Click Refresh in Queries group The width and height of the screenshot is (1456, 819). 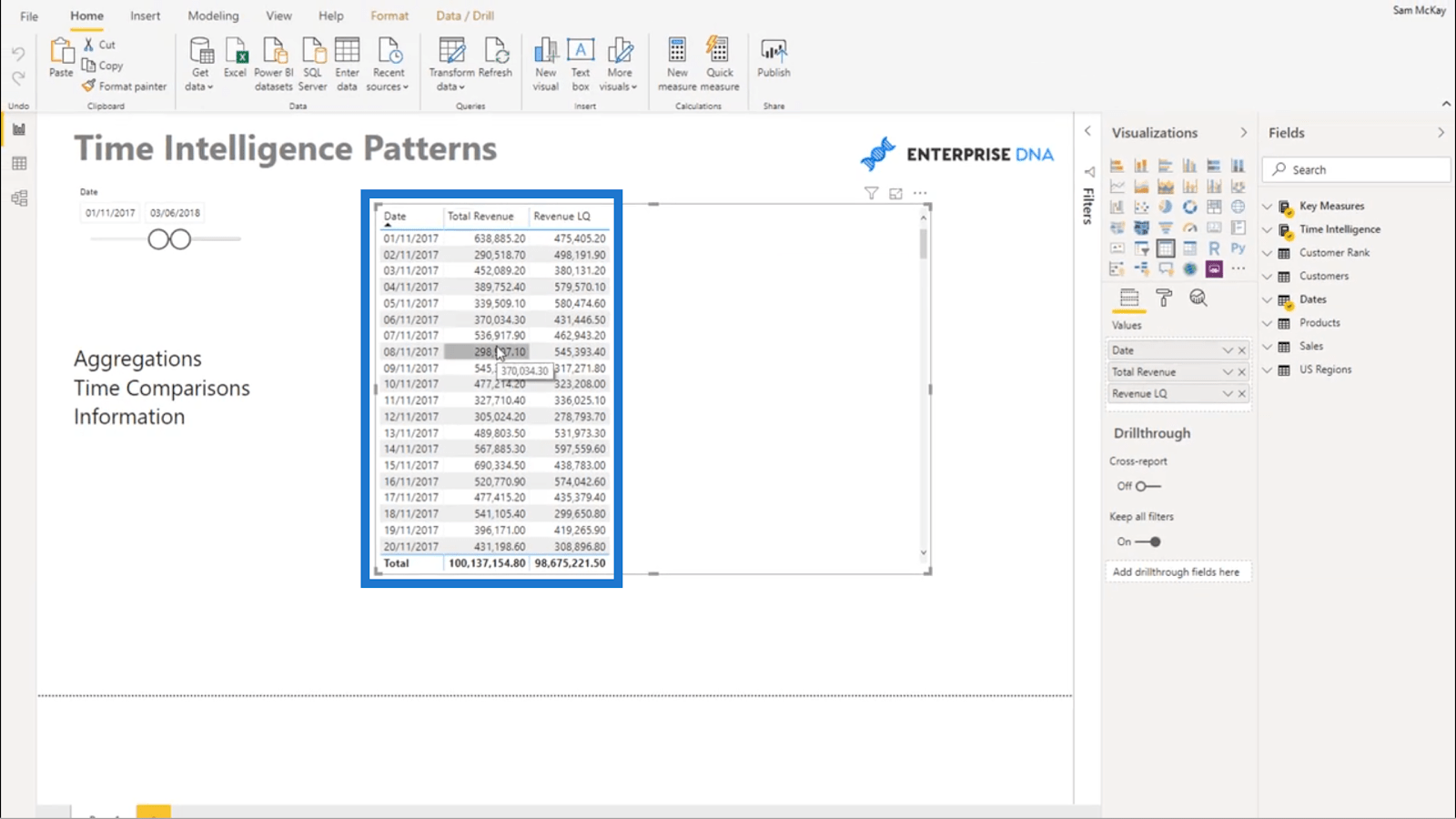pyautogui.click(x=495, y=57)
